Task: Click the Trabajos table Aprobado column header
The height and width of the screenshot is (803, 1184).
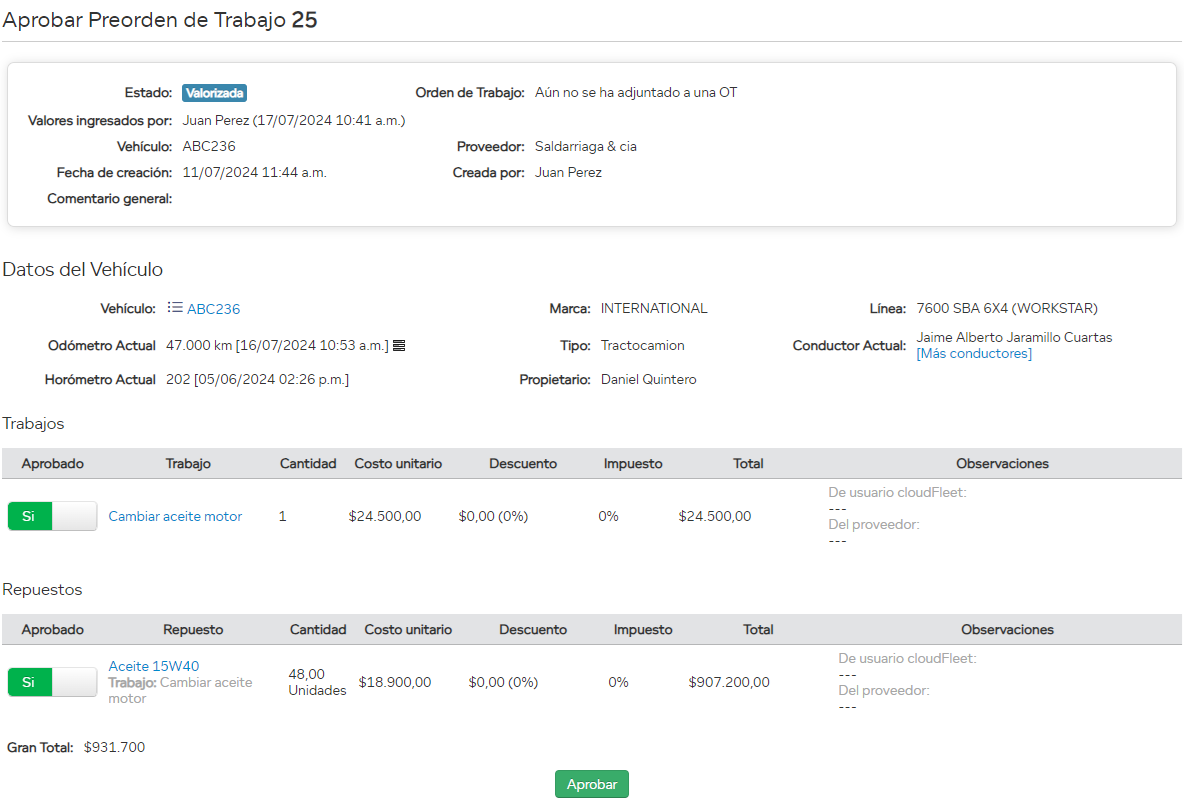Action: pyautogui.click(x=53, y=463)
